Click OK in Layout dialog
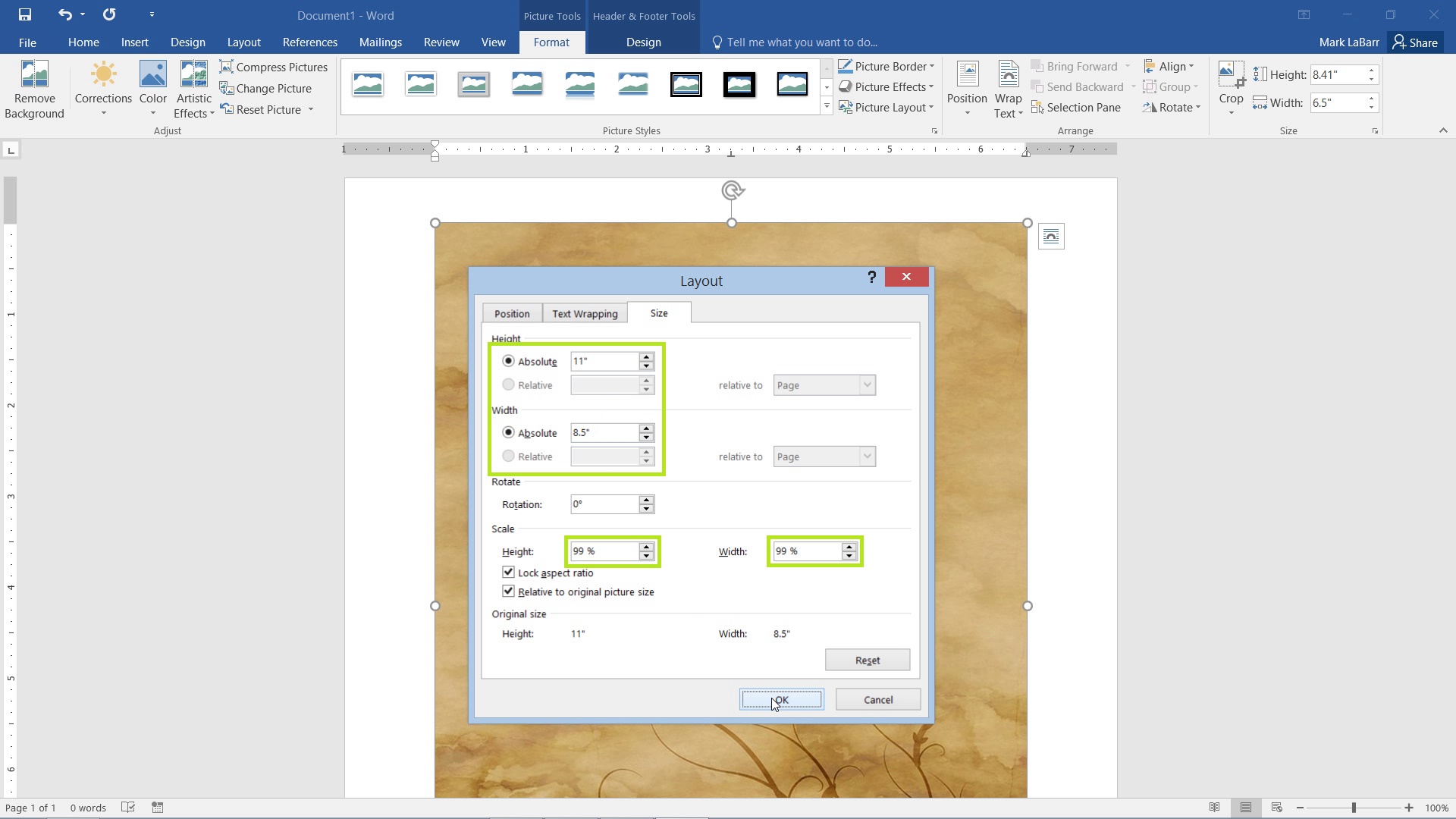The image size is (1456, 819). 781,700
